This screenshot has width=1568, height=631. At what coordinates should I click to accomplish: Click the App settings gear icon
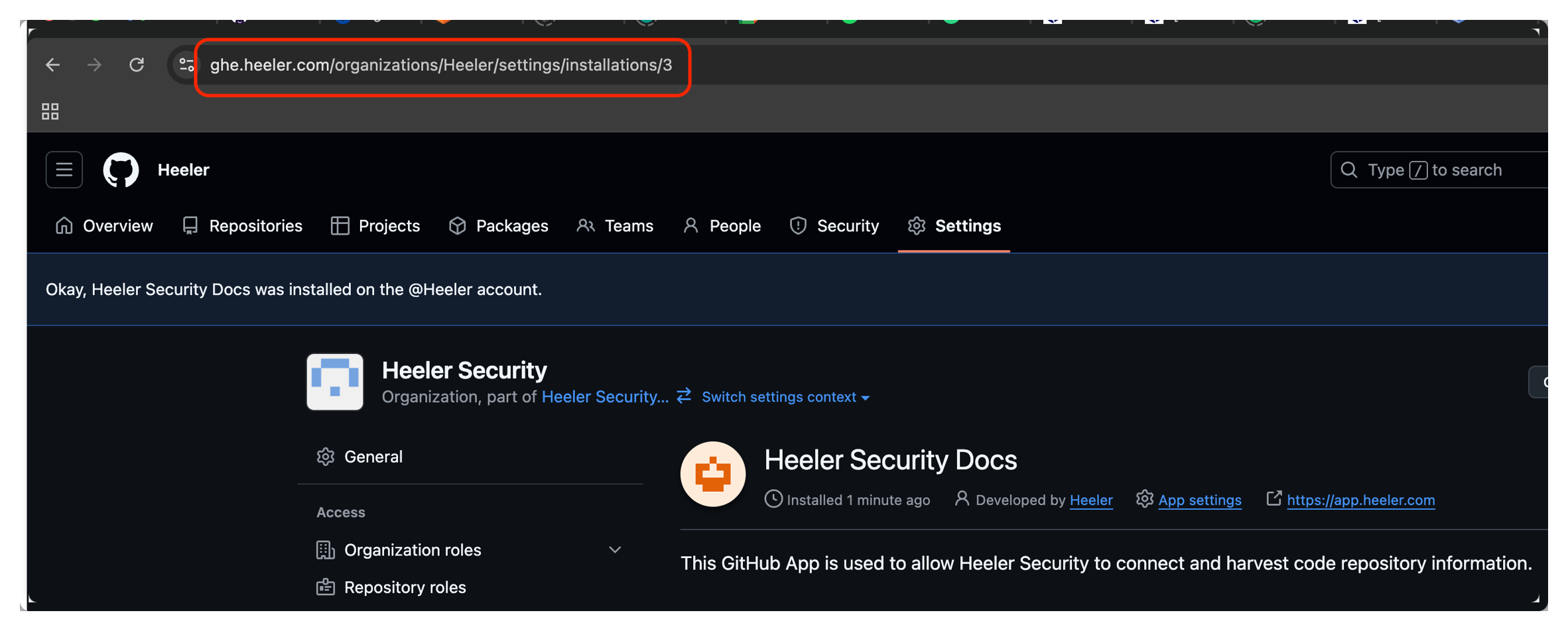pyautogui.click(x=1144, y=499)
